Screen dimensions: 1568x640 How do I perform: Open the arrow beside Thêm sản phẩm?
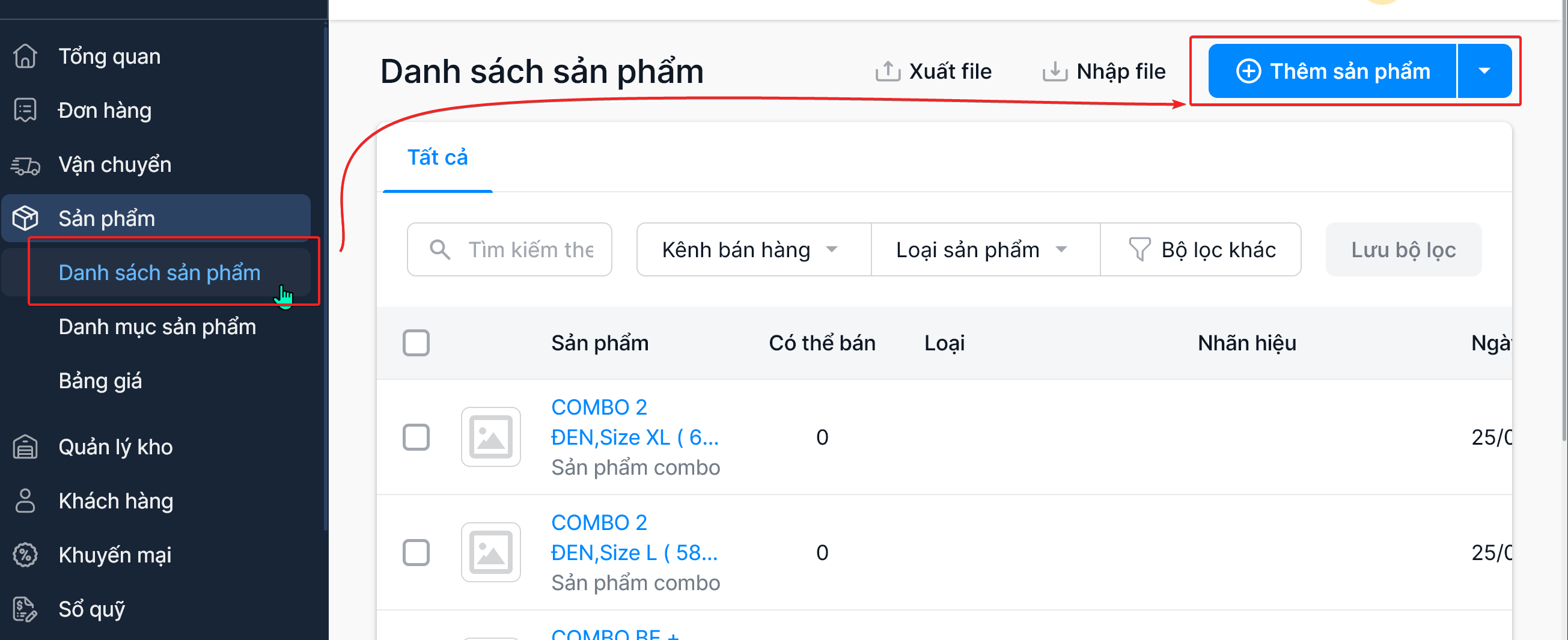1484,71
